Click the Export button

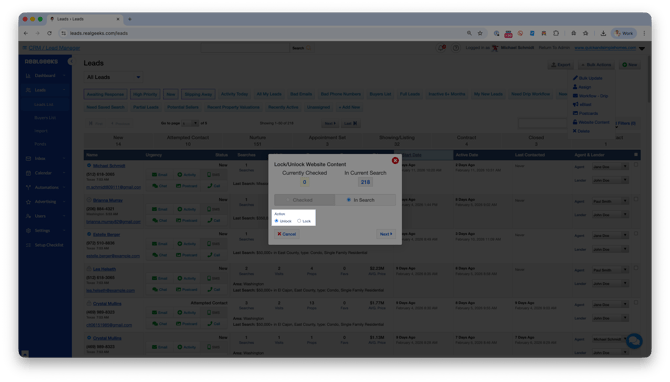[x=561, y=65]
